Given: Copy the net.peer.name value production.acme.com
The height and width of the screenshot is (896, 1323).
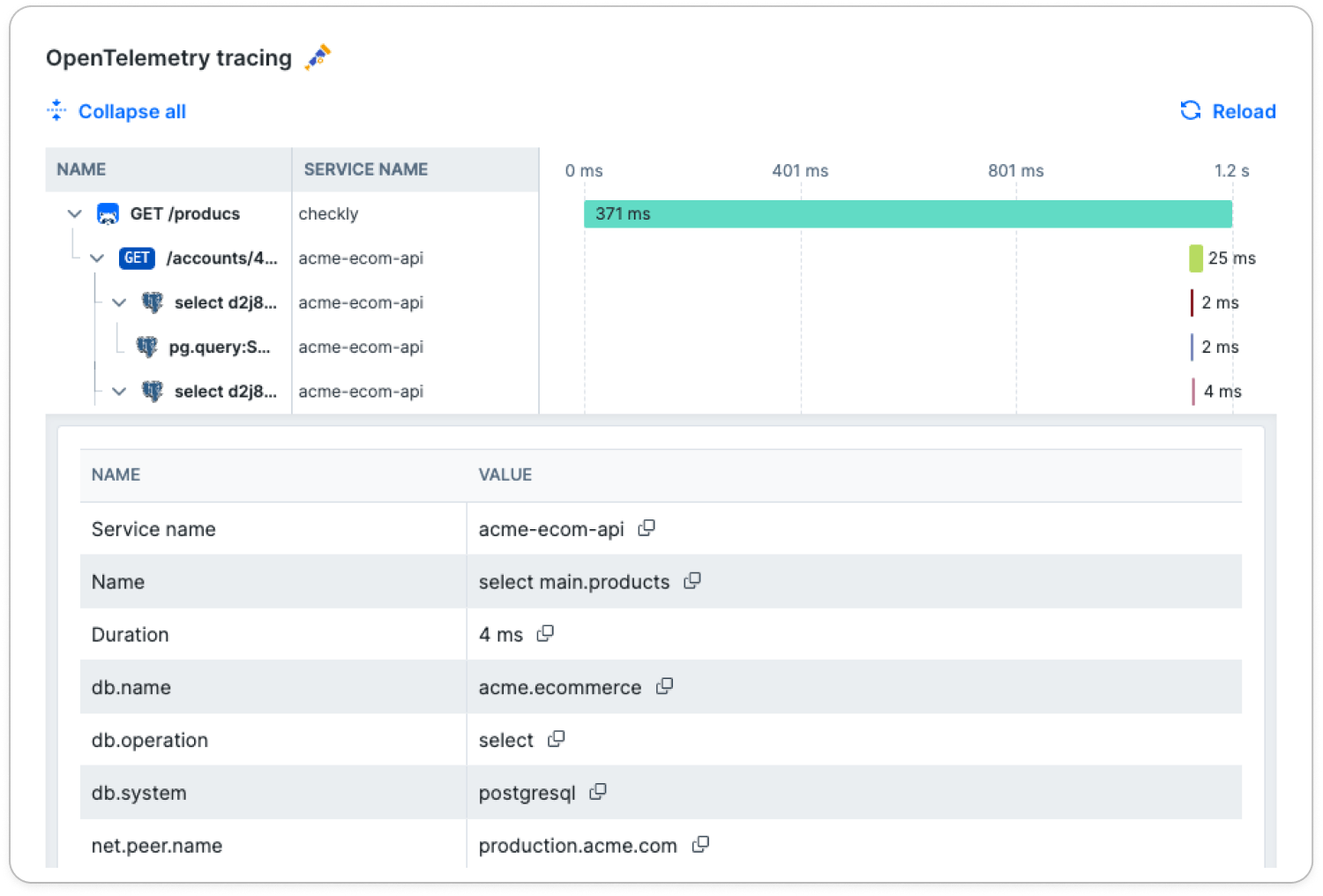Looking at the screenshot, I should coord(700,845).
